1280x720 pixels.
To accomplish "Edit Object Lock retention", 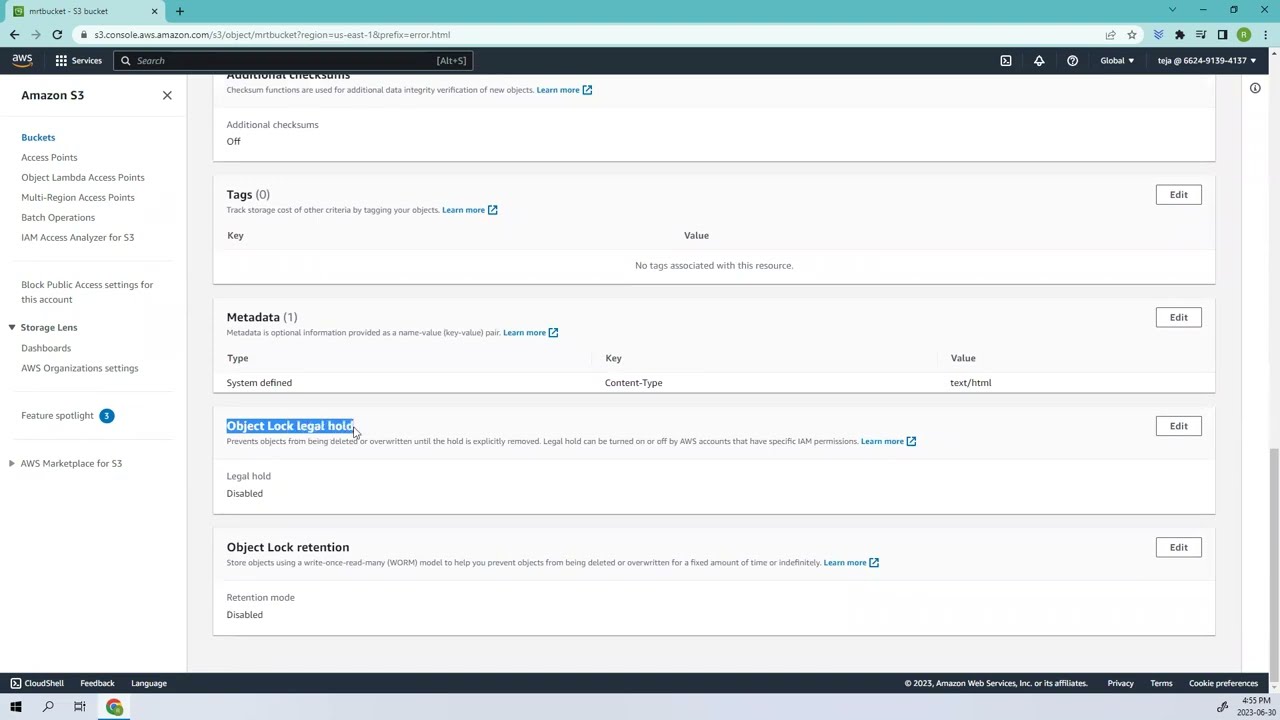I will pyautogui.click(x=1179, y=548).
